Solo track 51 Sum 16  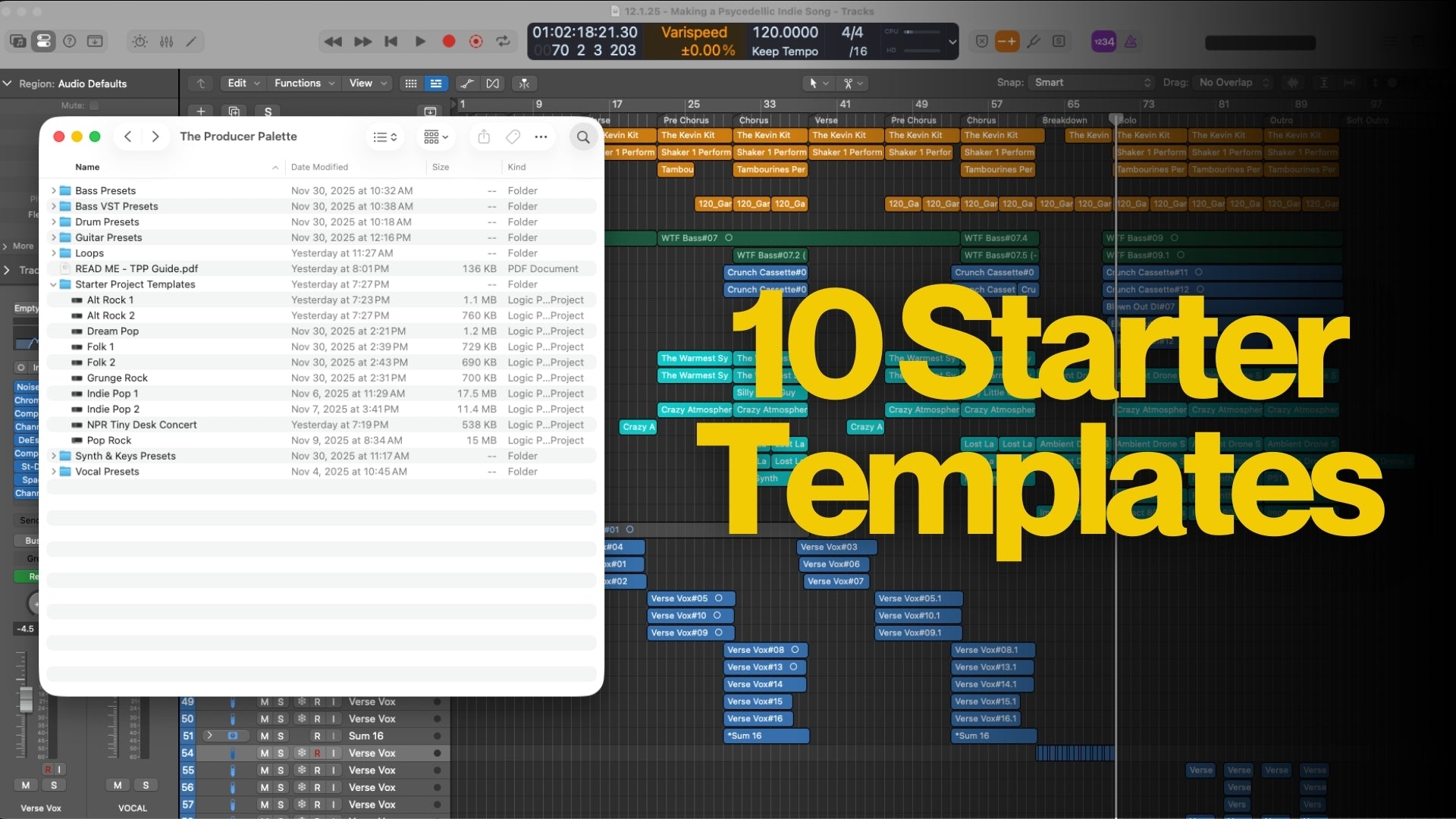pyautogui.click(x=281, y=736)
